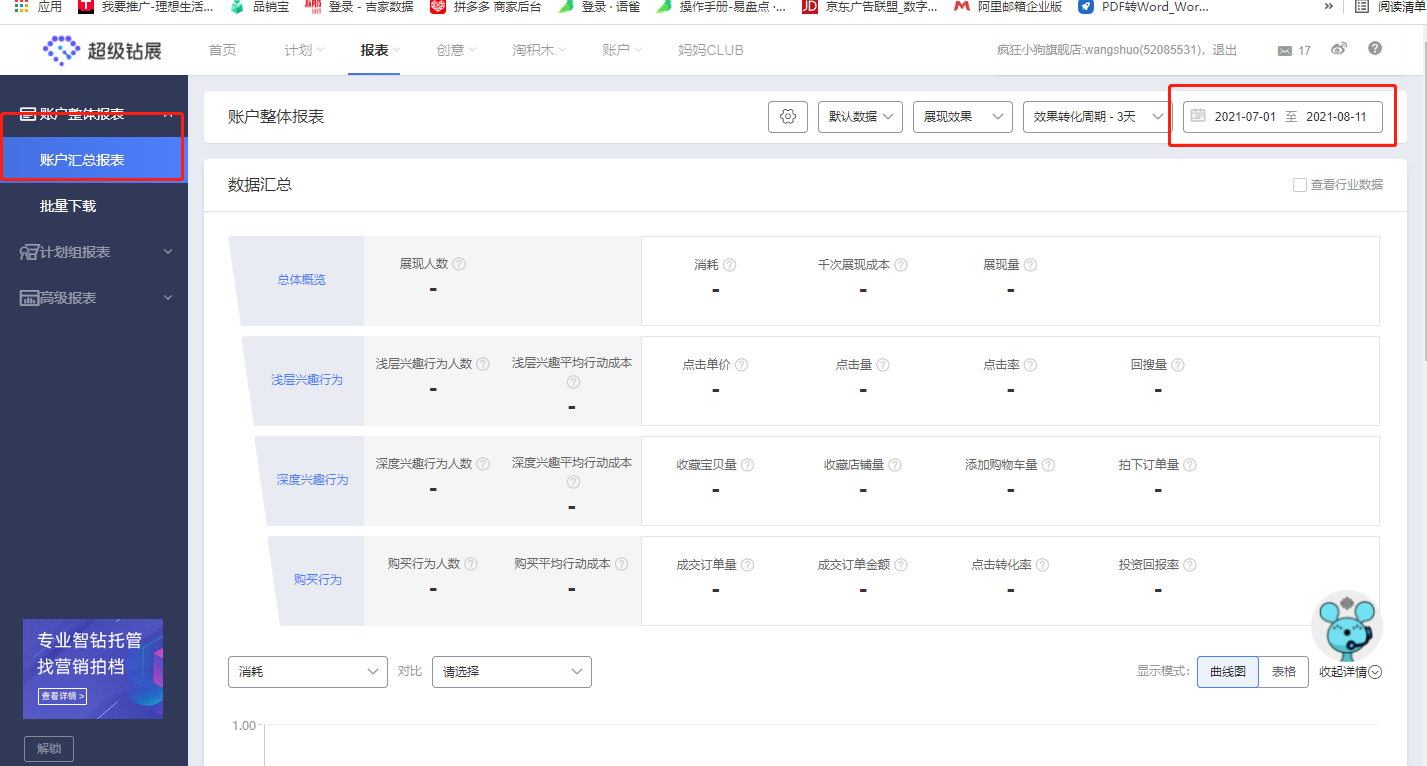Open the 效果转化周期 - 3天 dropdown
This screenshot has height=766, width=1427.
pos(1097,117)
